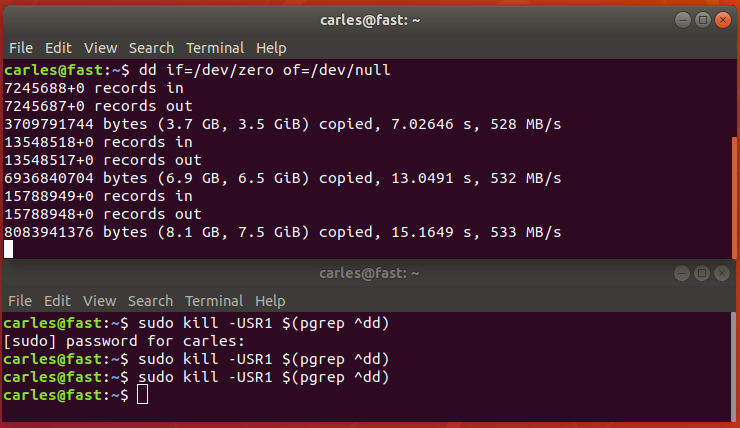740x428 pixels.
Task: Click the top terminal's orange scrollbar
Action: coord(734,197)
